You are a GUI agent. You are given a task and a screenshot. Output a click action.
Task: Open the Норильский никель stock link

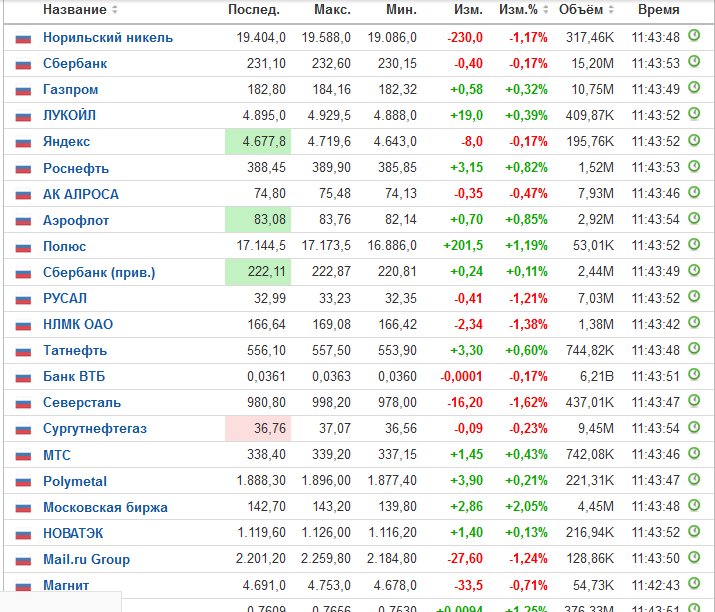108,37
